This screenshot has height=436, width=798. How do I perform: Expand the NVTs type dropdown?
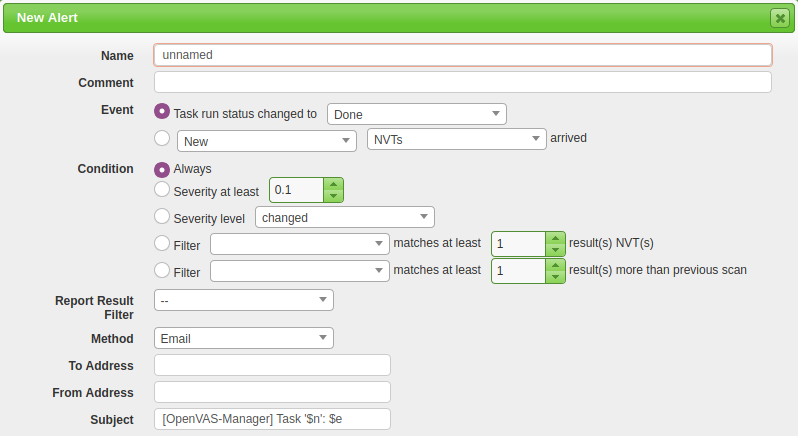[456, 140]
